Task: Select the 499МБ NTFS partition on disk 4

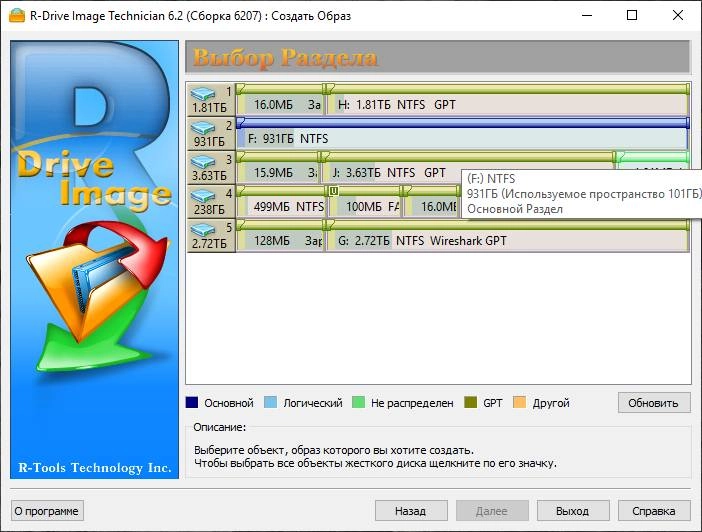Action: point(282,202)
